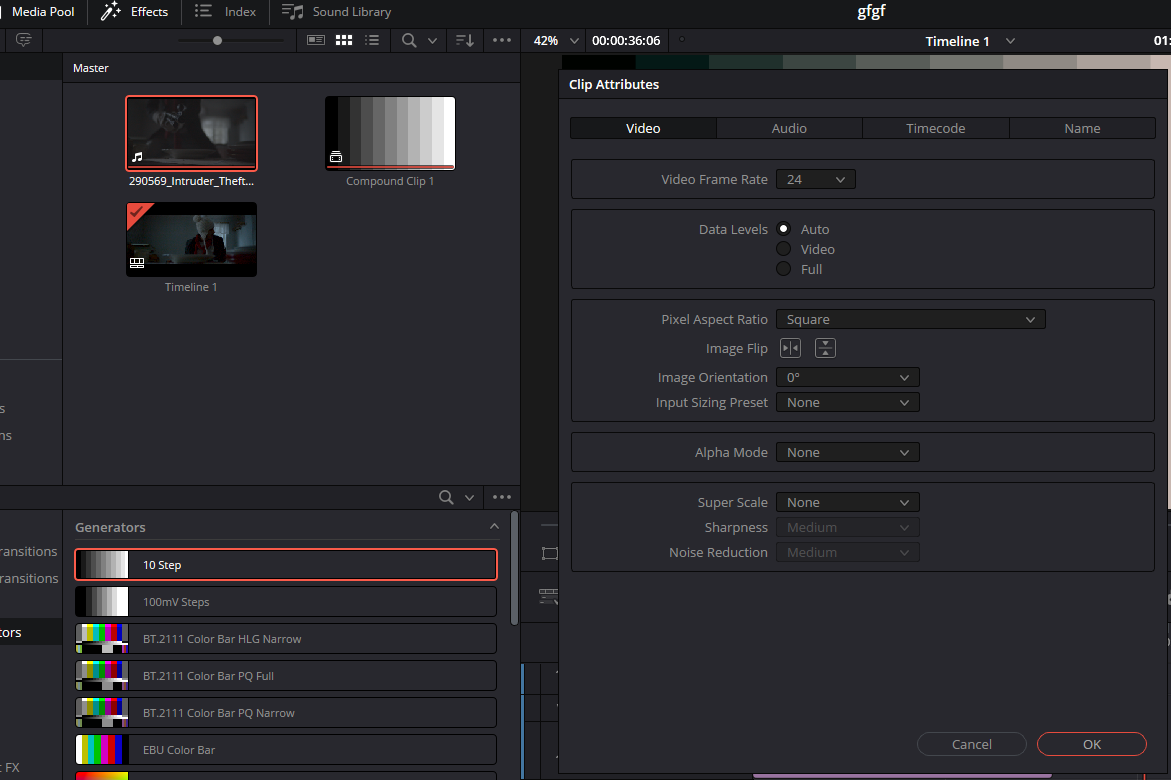Select the Video data level option
Screen dimensions: 1171x780
(x=783, y=248)
